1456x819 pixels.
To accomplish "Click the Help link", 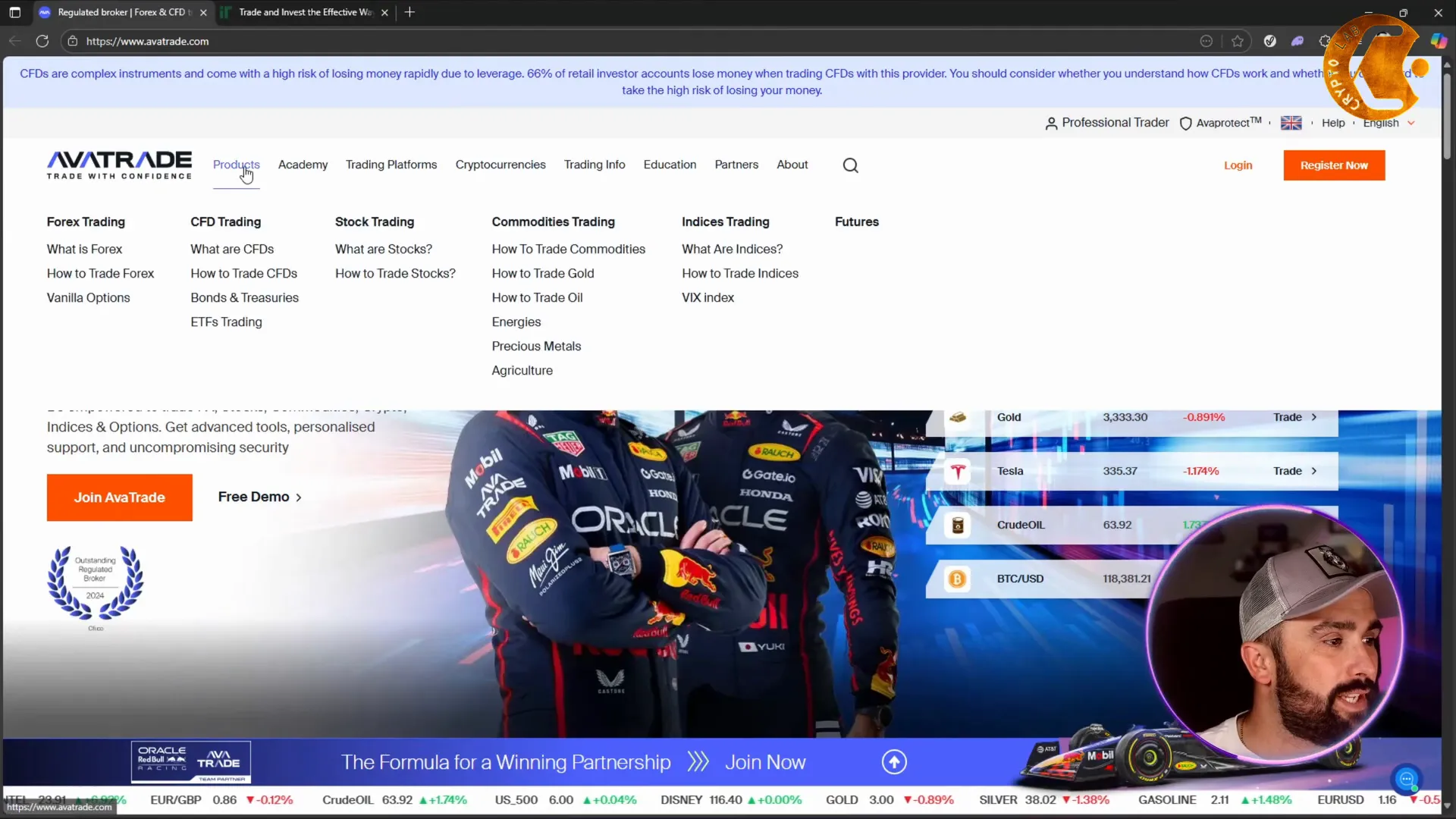I will (x=1332, y=123).
